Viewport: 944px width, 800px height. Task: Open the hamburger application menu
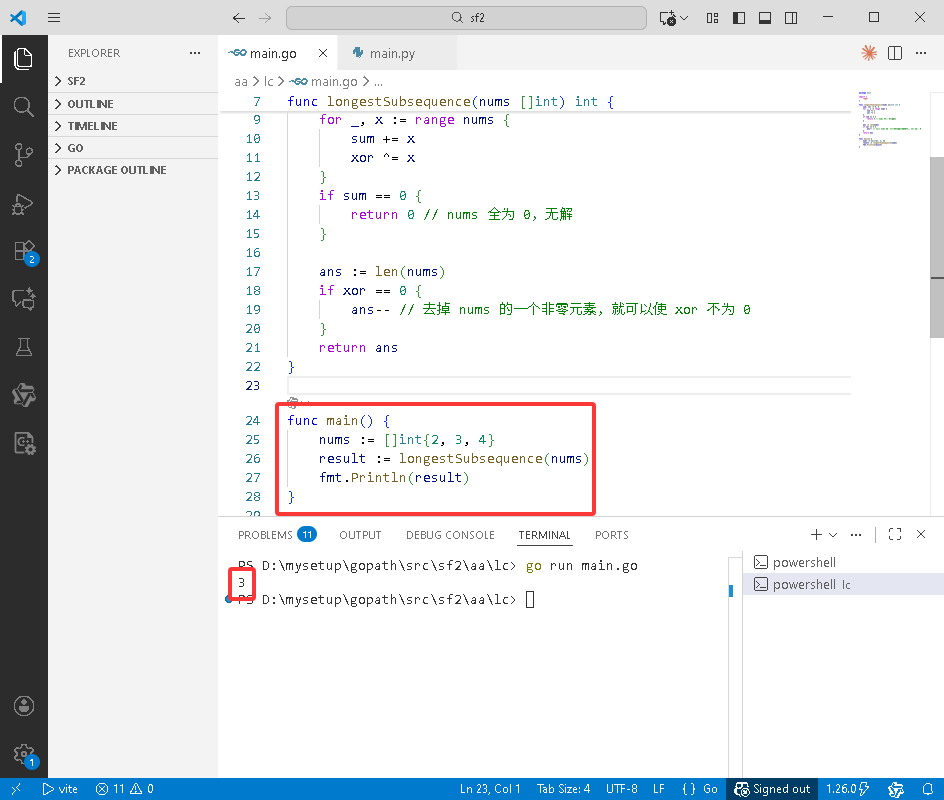(54, 17)
